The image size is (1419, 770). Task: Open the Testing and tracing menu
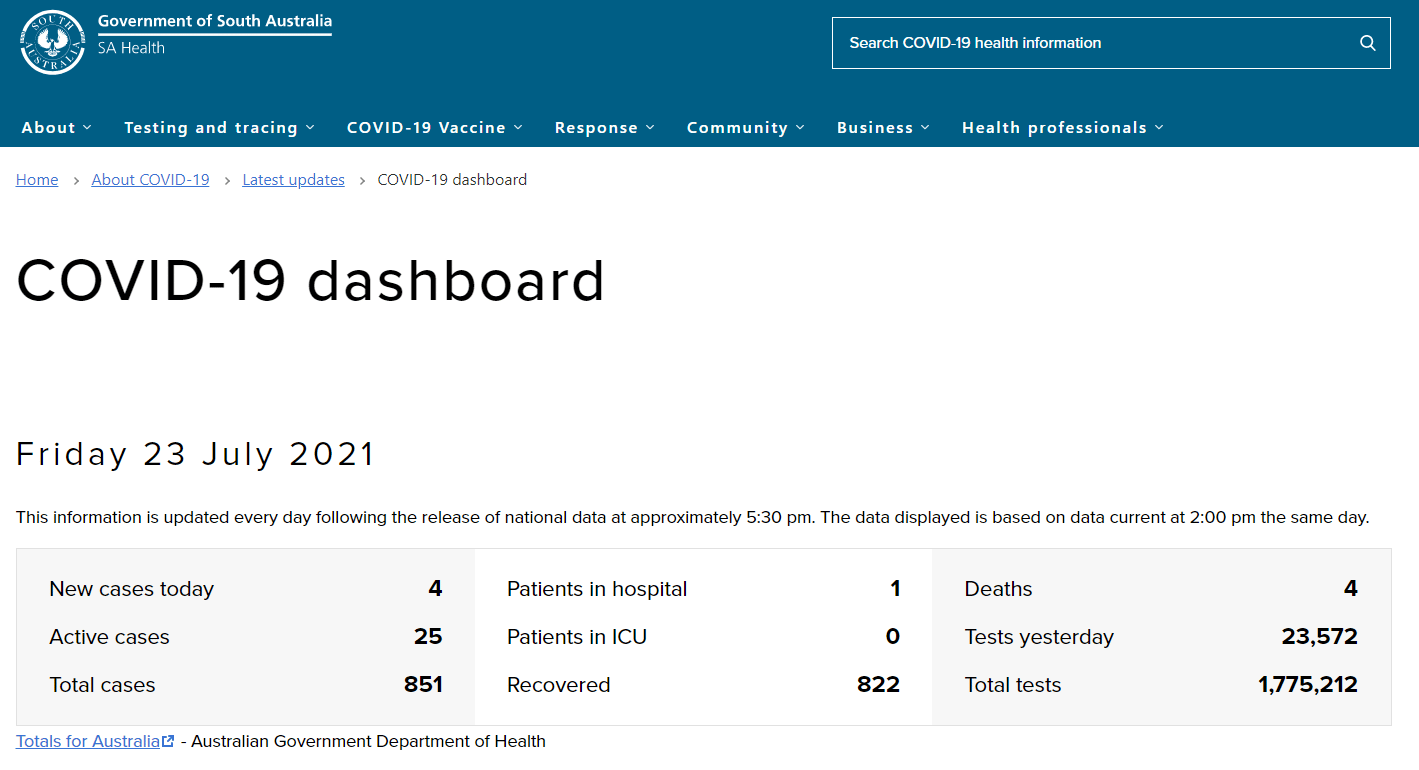click(x=211, y=128)
